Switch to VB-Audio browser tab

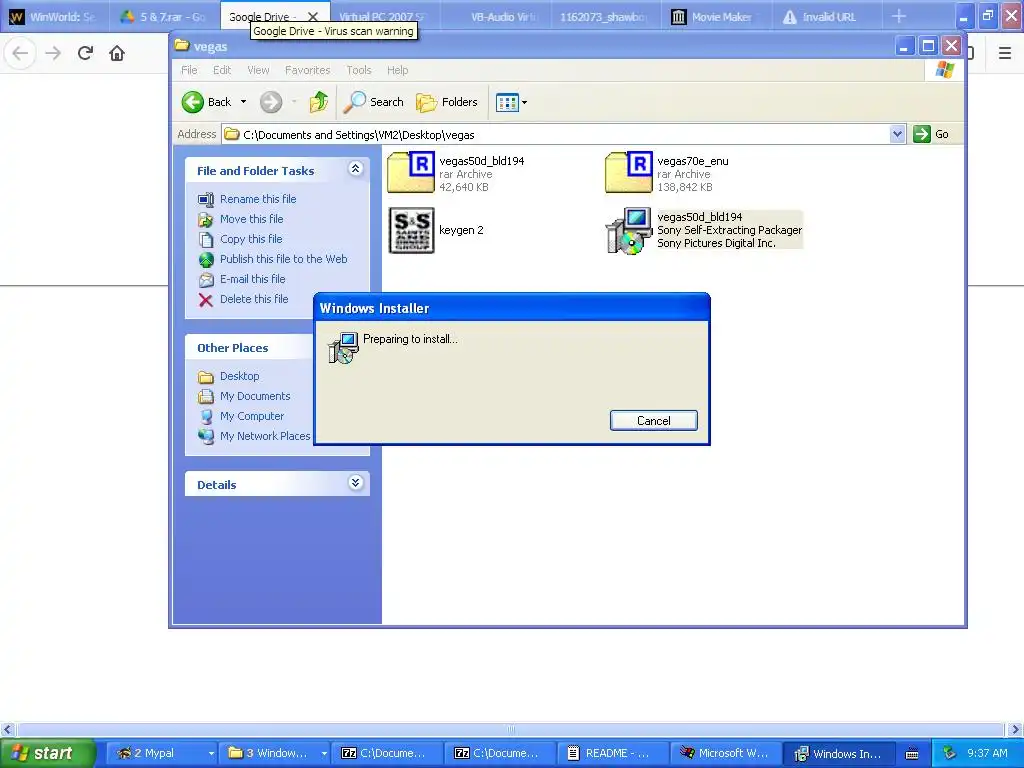[495, 17]
